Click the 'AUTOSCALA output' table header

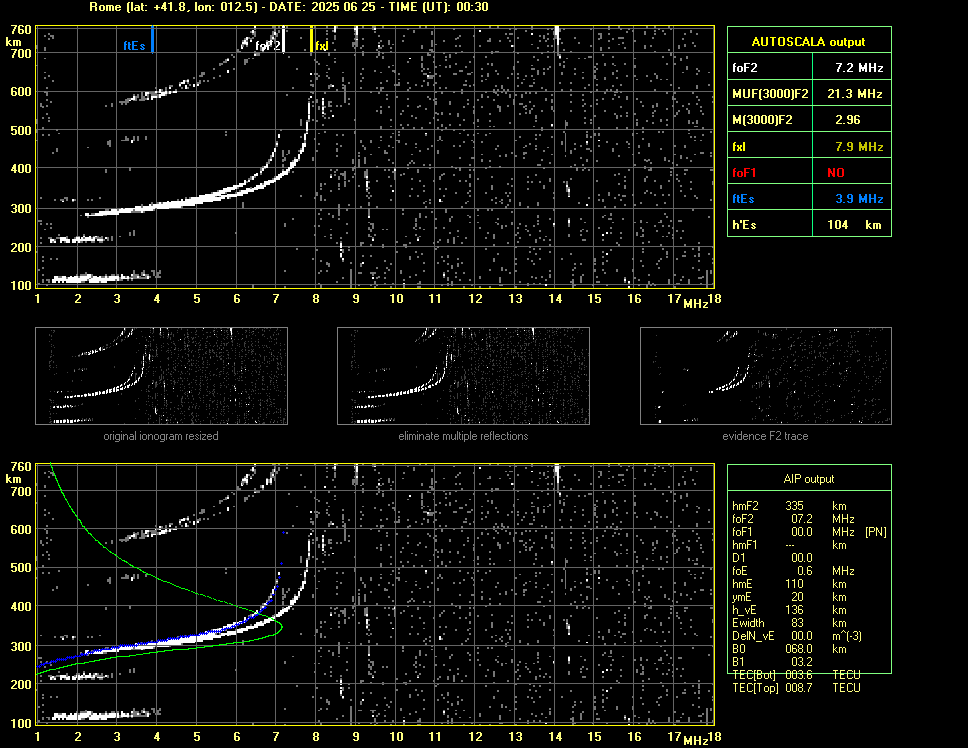809,40
